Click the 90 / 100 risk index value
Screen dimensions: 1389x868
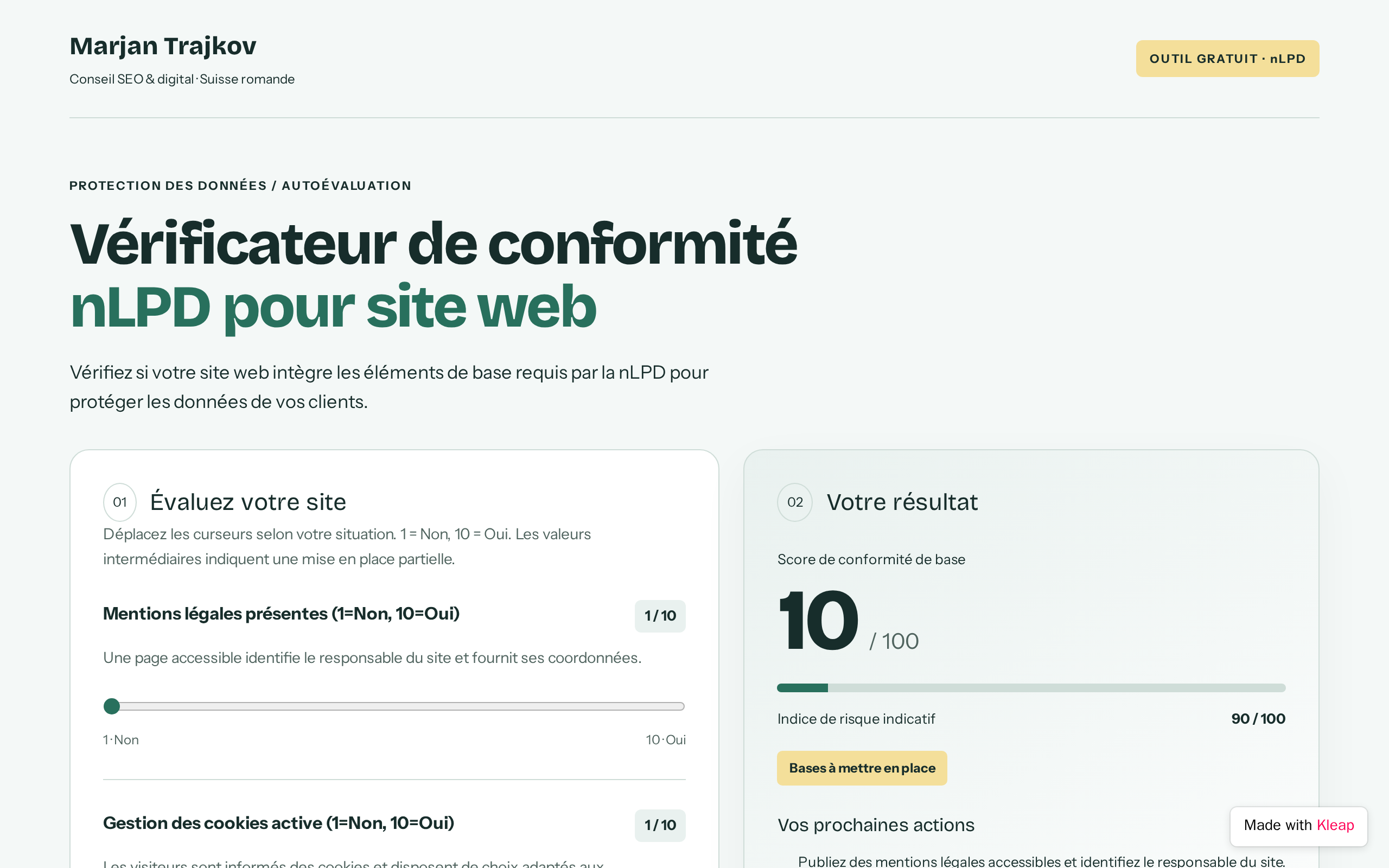coord(1258,719)
